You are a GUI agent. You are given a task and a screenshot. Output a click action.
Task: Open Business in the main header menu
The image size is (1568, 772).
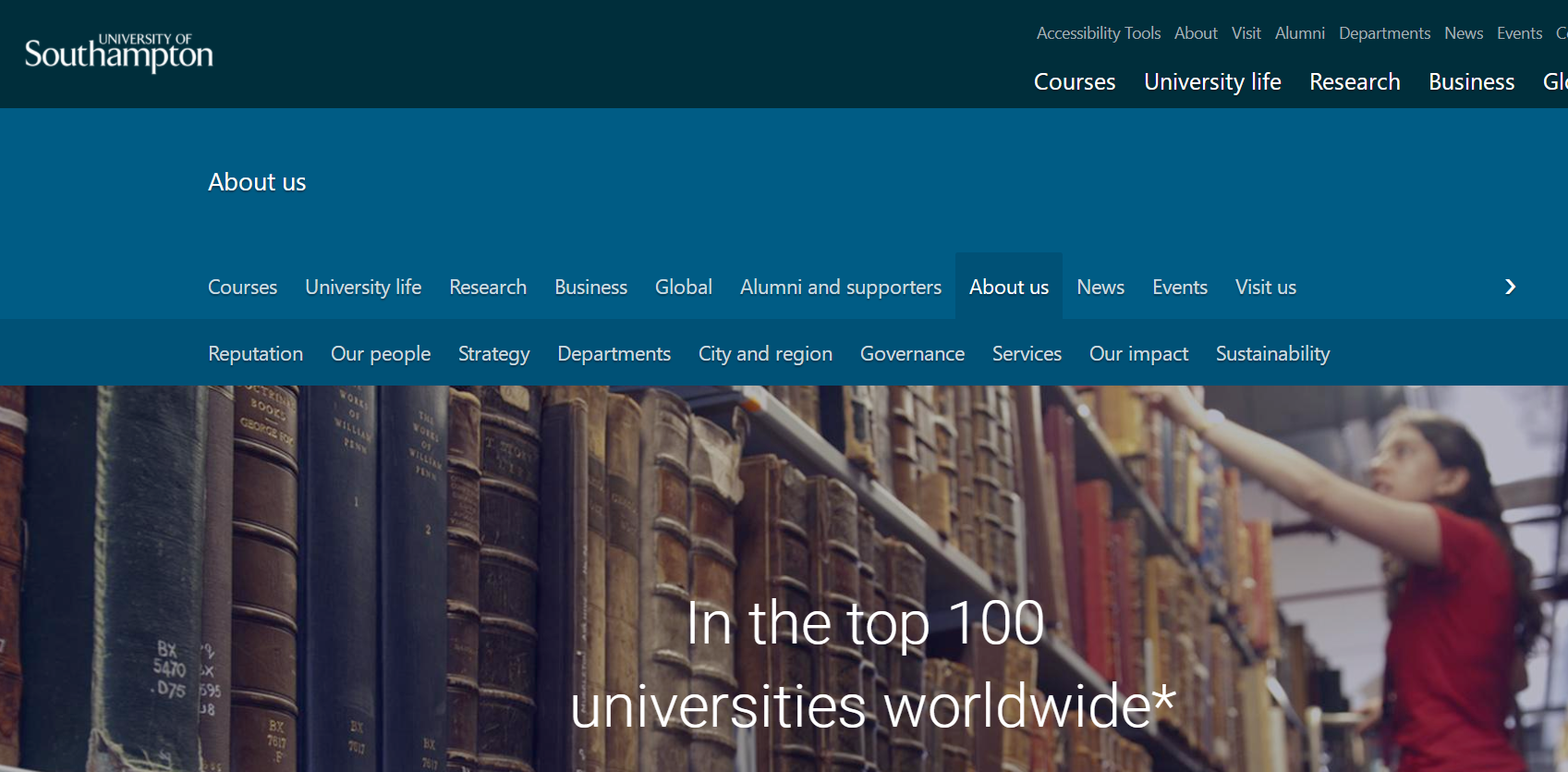pos(1471,82)
